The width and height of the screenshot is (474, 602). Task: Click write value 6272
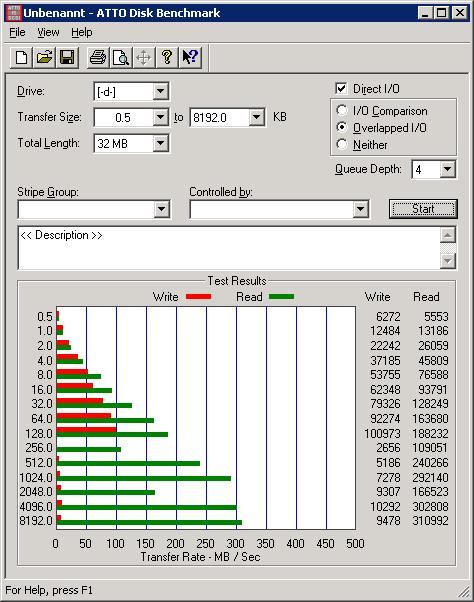point(388,316)
